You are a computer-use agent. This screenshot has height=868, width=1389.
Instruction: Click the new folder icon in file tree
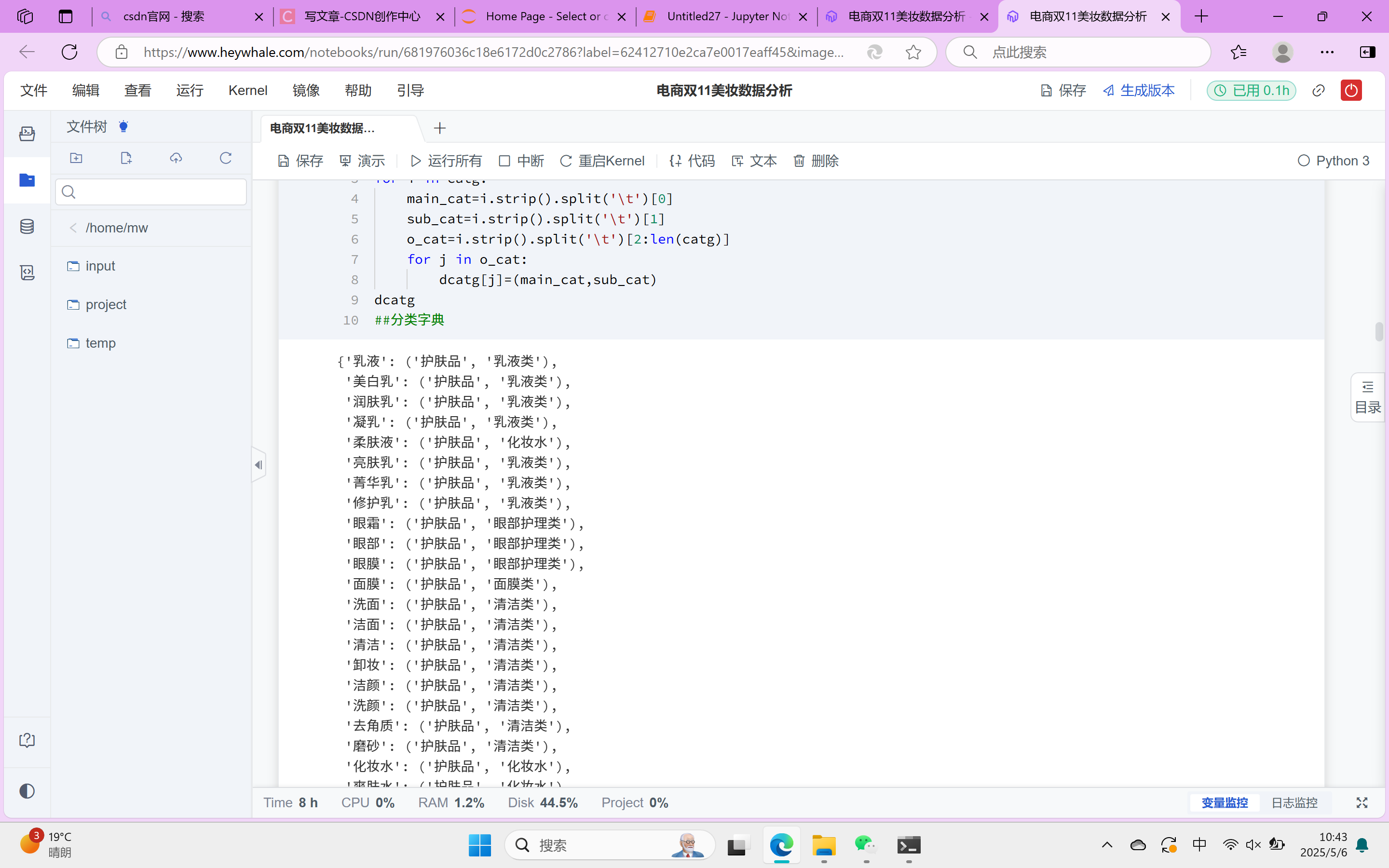(x=76, y=158)
